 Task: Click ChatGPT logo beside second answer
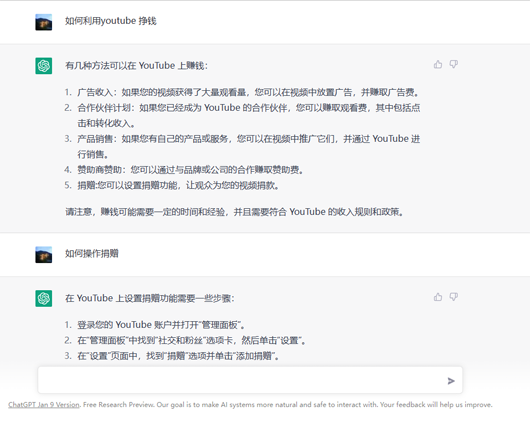[x=44, y=298]
